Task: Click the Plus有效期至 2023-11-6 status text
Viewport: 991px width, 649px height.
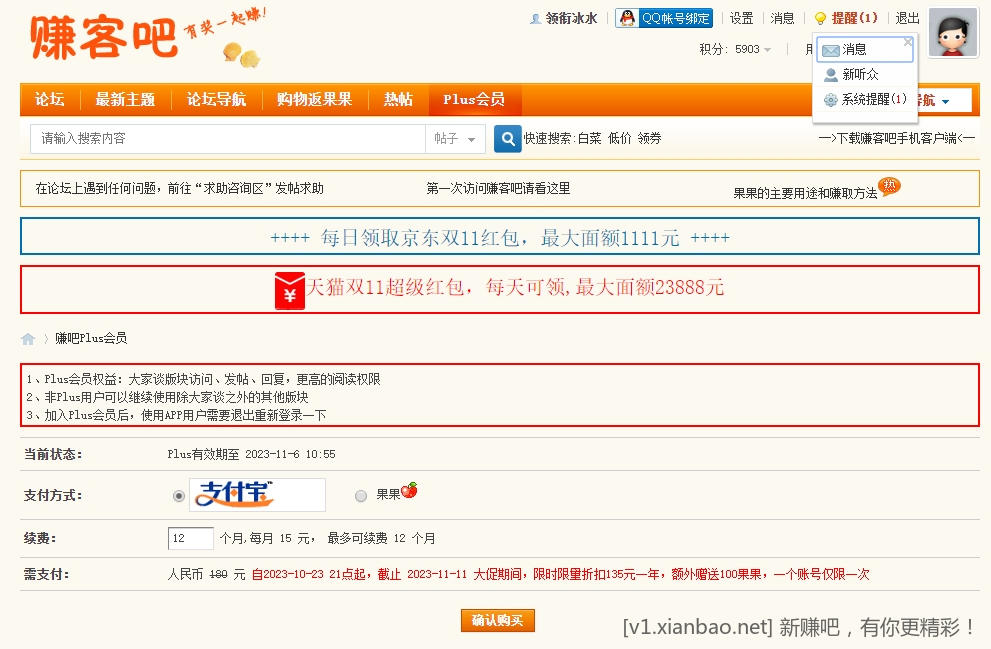Action: tap(252, 454)
